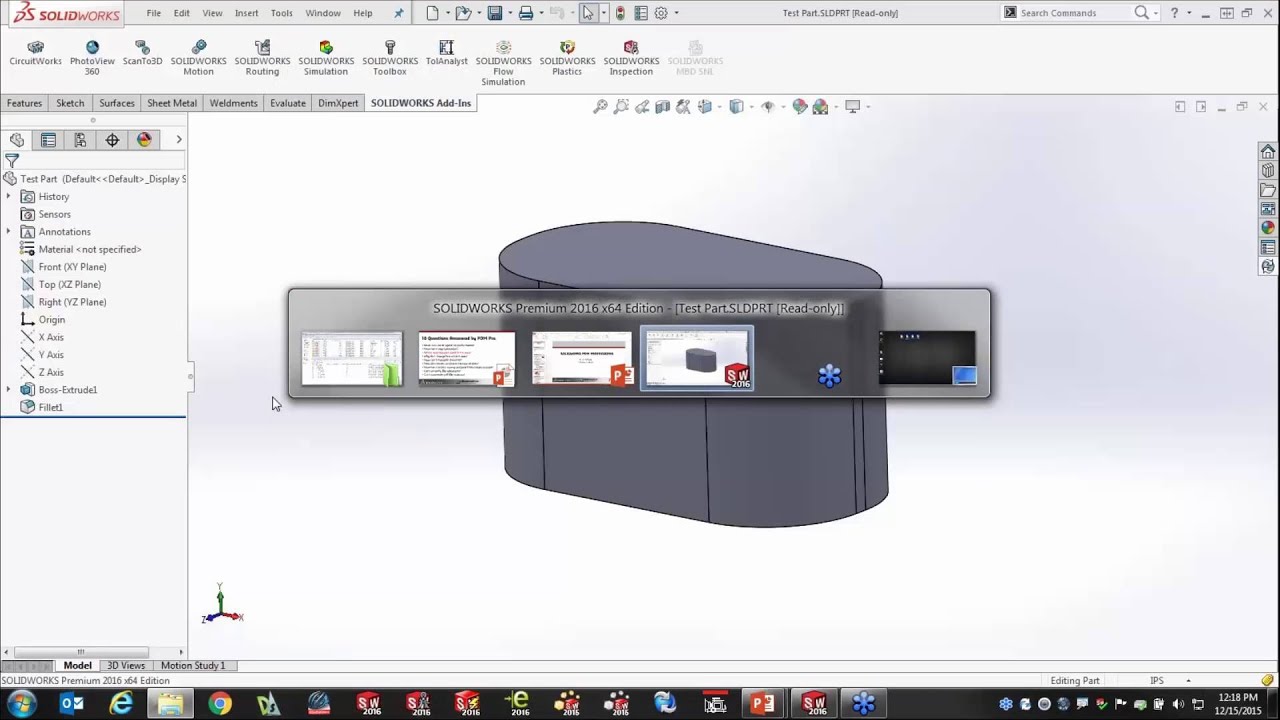
Task: Expand more manager tabs with the arrow
Action: 179,140
